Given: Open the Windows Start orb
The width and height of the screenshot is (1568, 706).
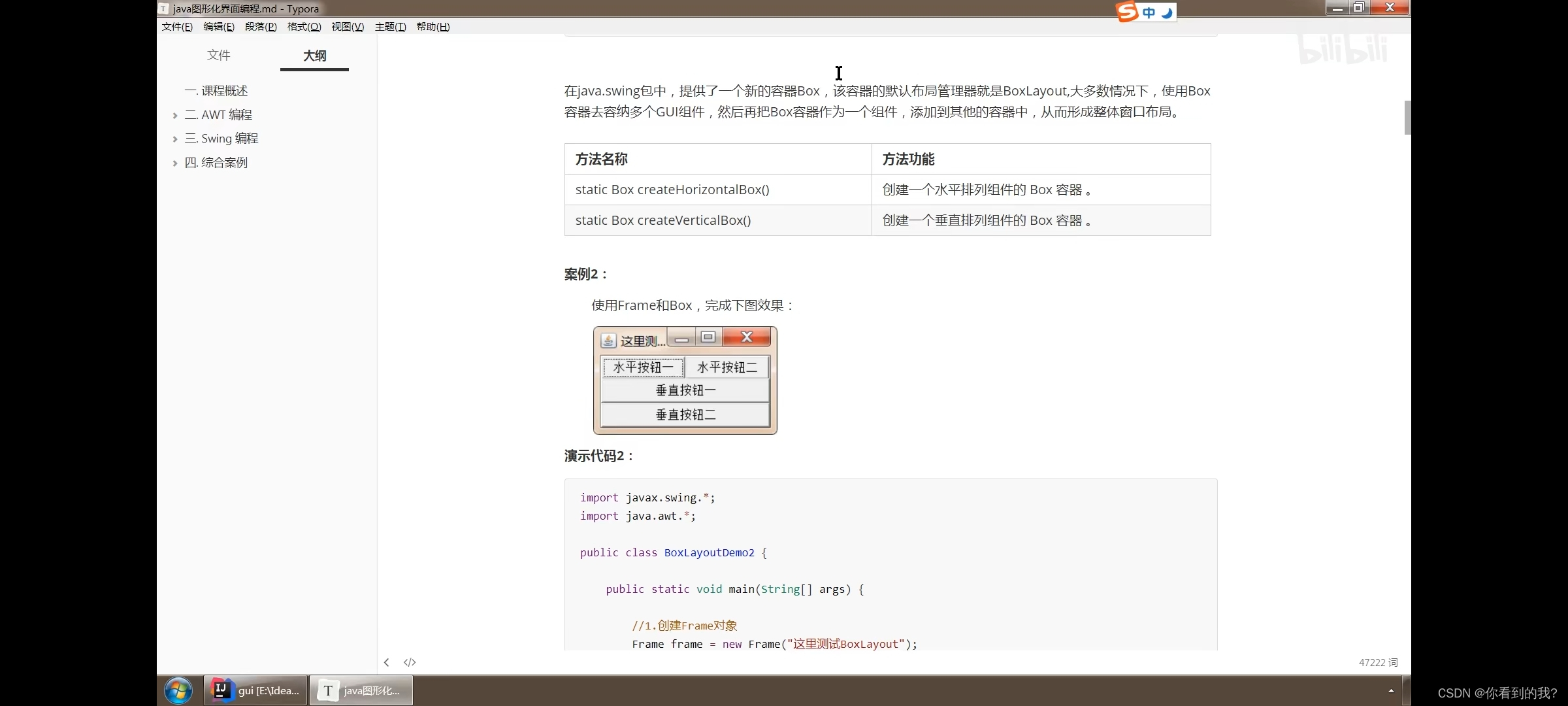Looking at the screenshot, I should [x=178, y=690].
